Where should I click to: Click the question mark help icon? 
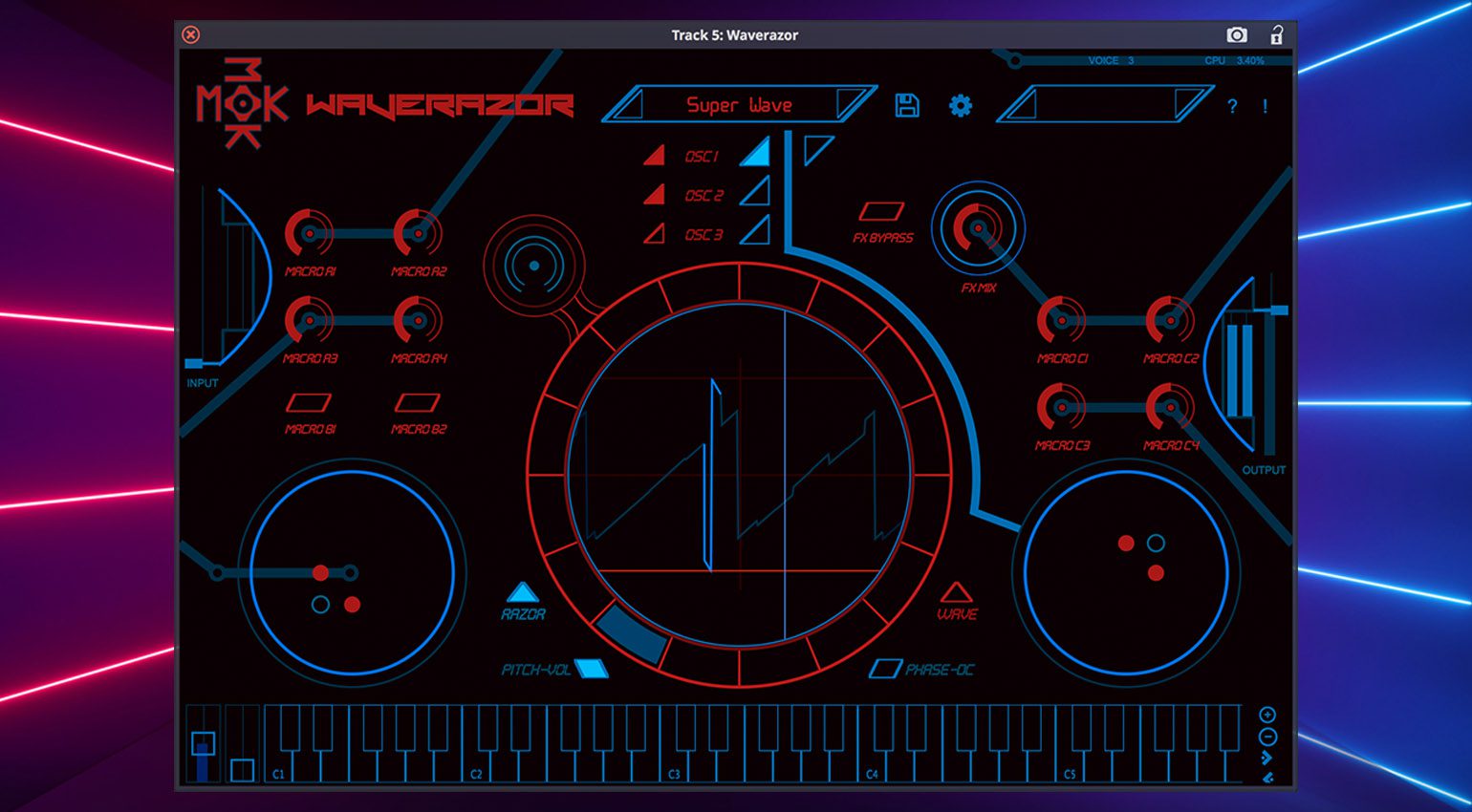[x=1232, y=106]
